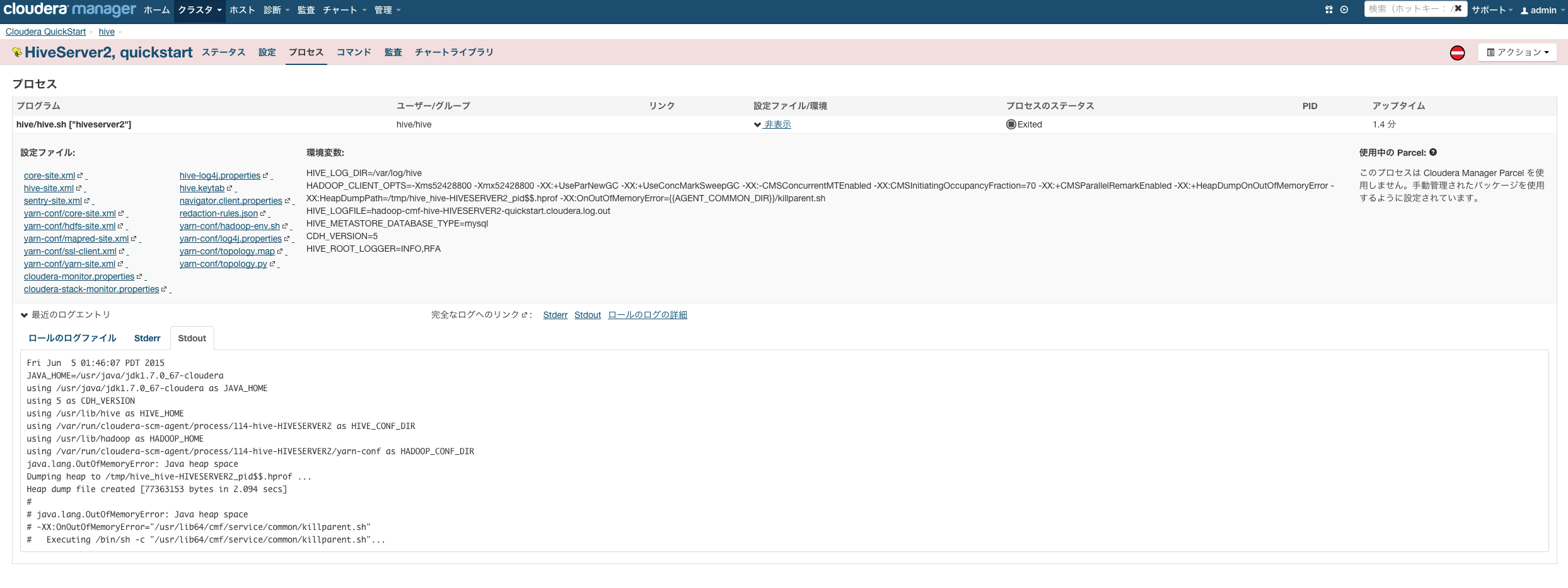Image resolution: width=1568 pixels, height=588 pixels.
Task: Open yarn-conf/yarn-site.xml file link
Action: coord(69,264)
